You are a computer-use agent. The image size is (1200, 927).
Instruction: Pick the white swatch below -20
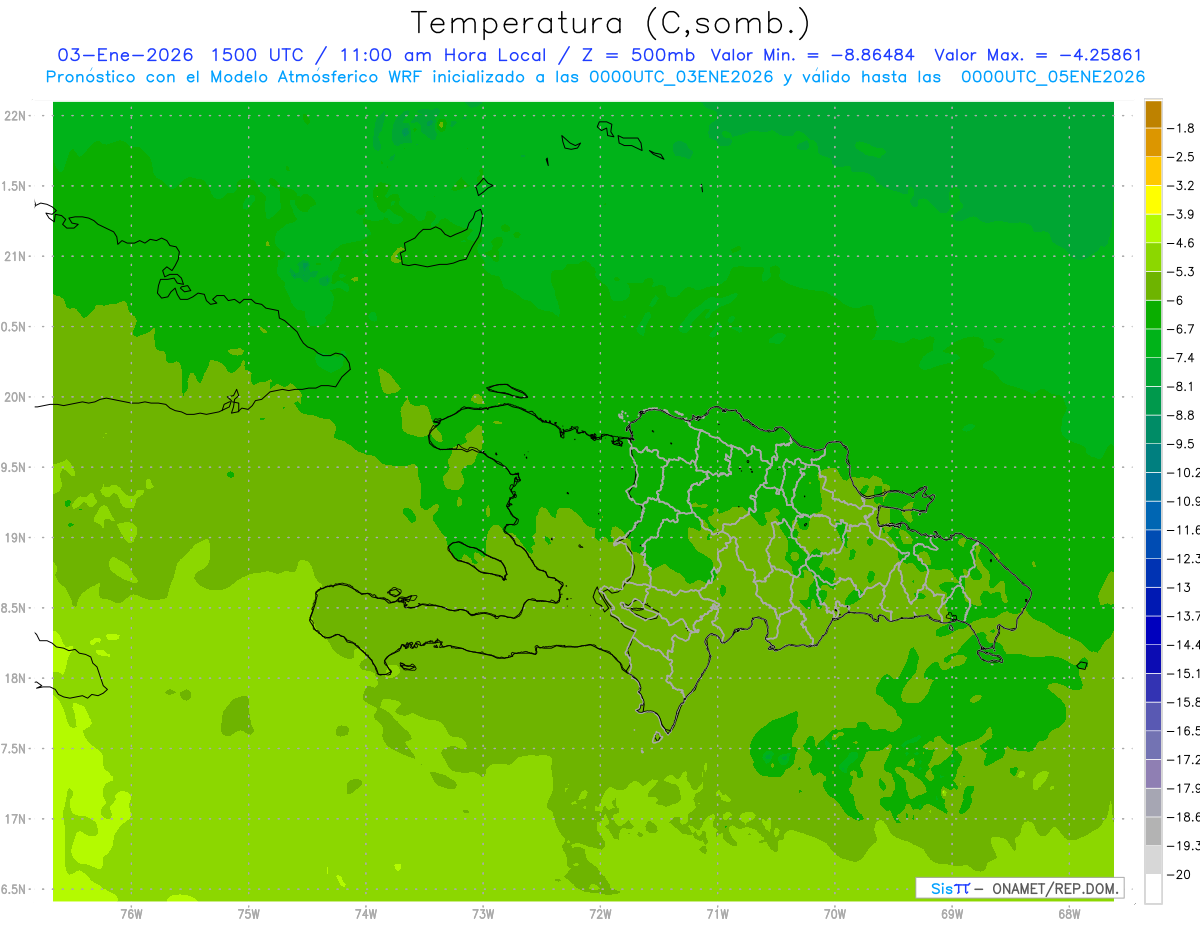[1153, 889]
